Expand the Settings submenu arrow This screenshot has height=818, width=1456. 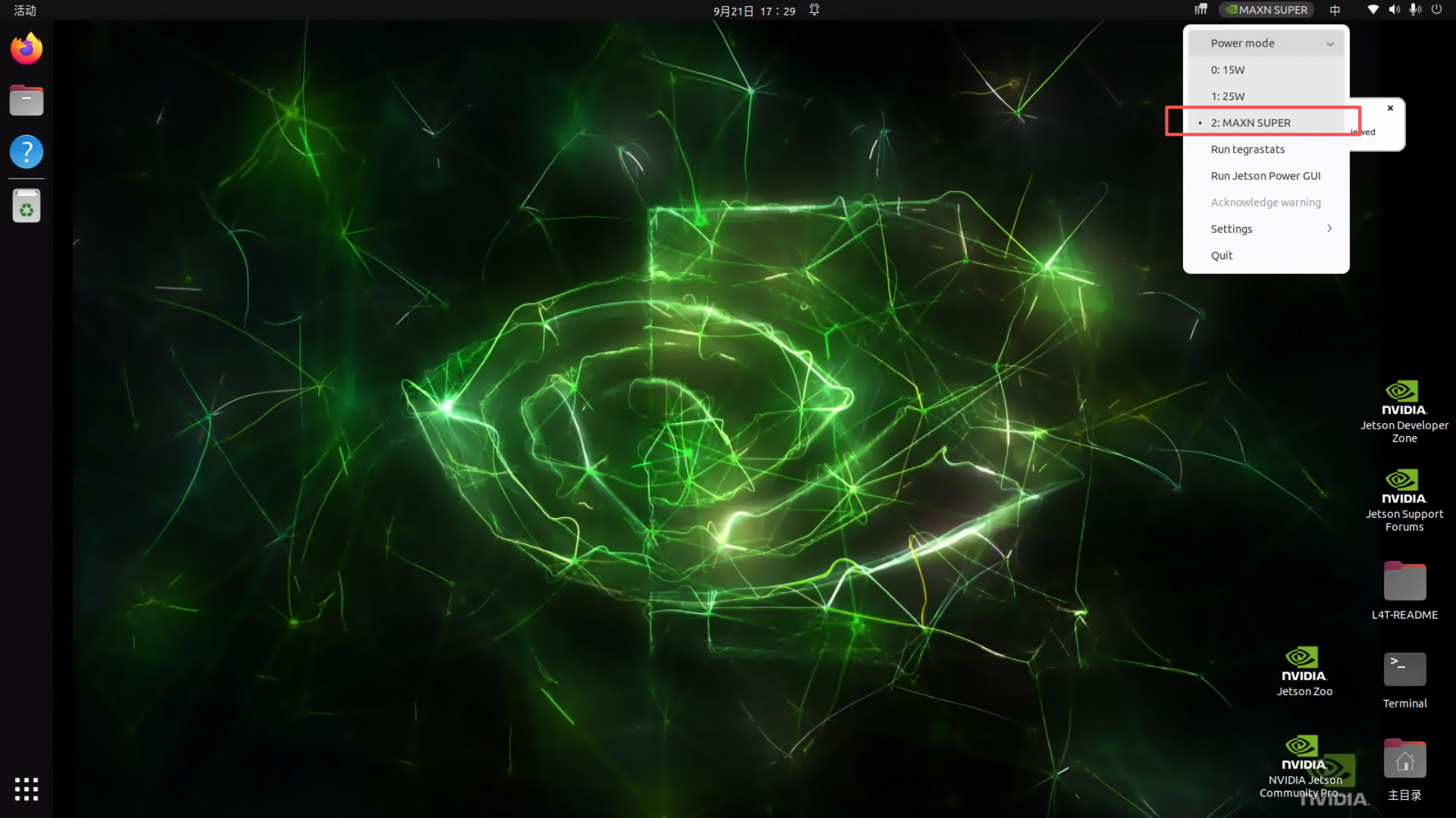(1329, 229)
